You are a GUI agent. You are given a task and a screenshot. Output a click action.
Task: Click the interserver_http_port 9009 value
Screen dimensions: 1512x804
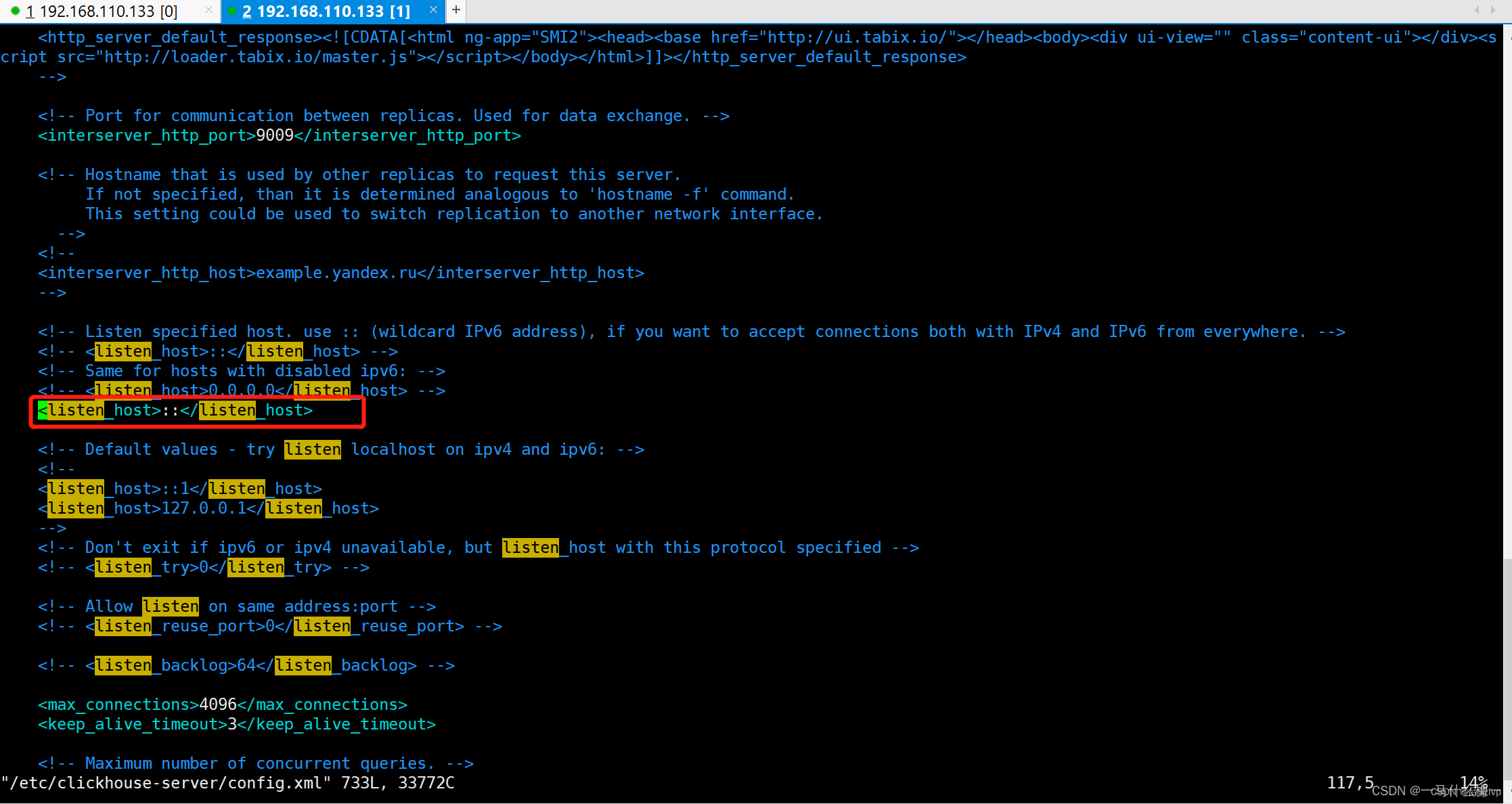click(275, 135)
